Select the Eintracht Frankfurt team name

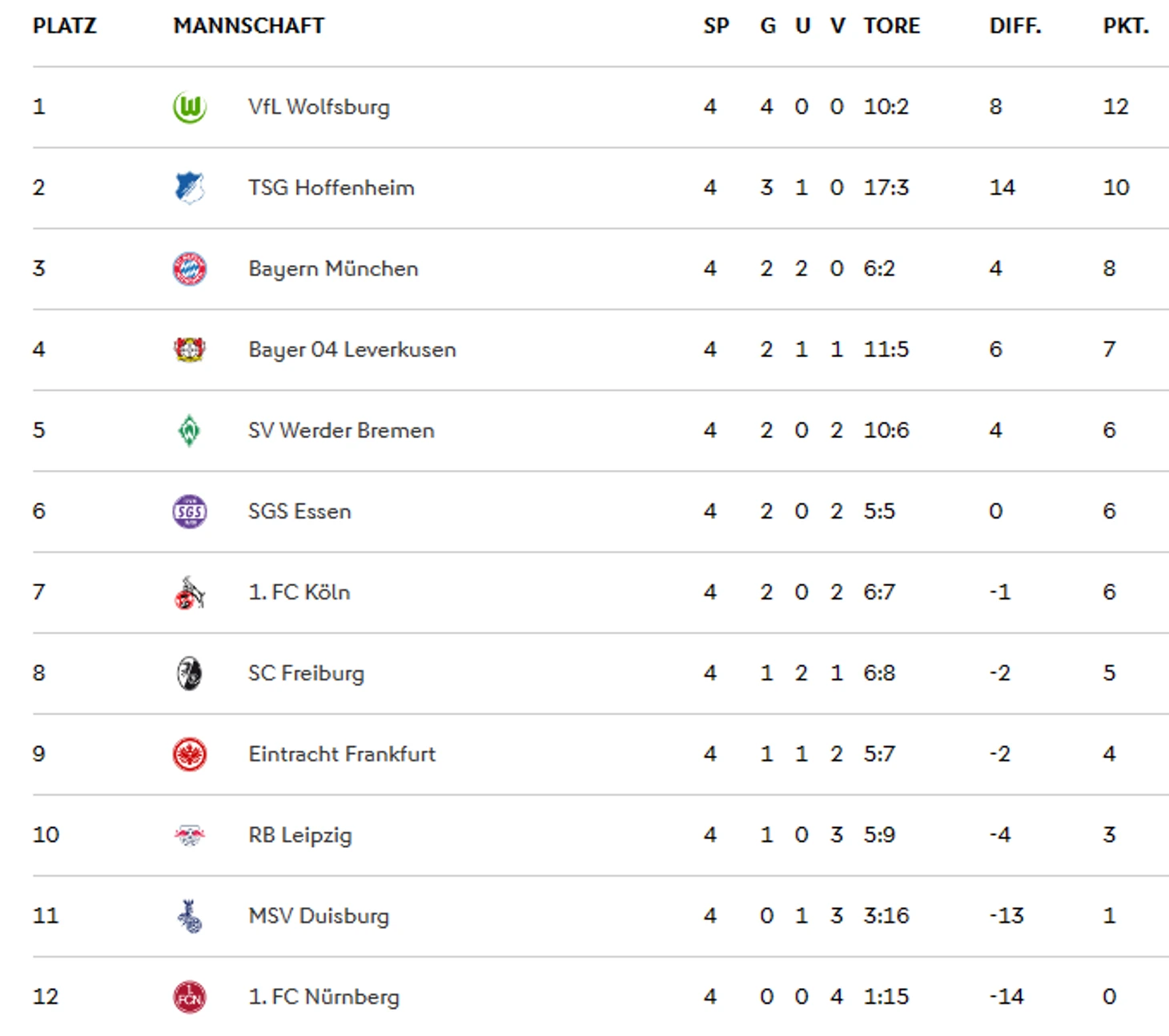(x=342, y=754)
